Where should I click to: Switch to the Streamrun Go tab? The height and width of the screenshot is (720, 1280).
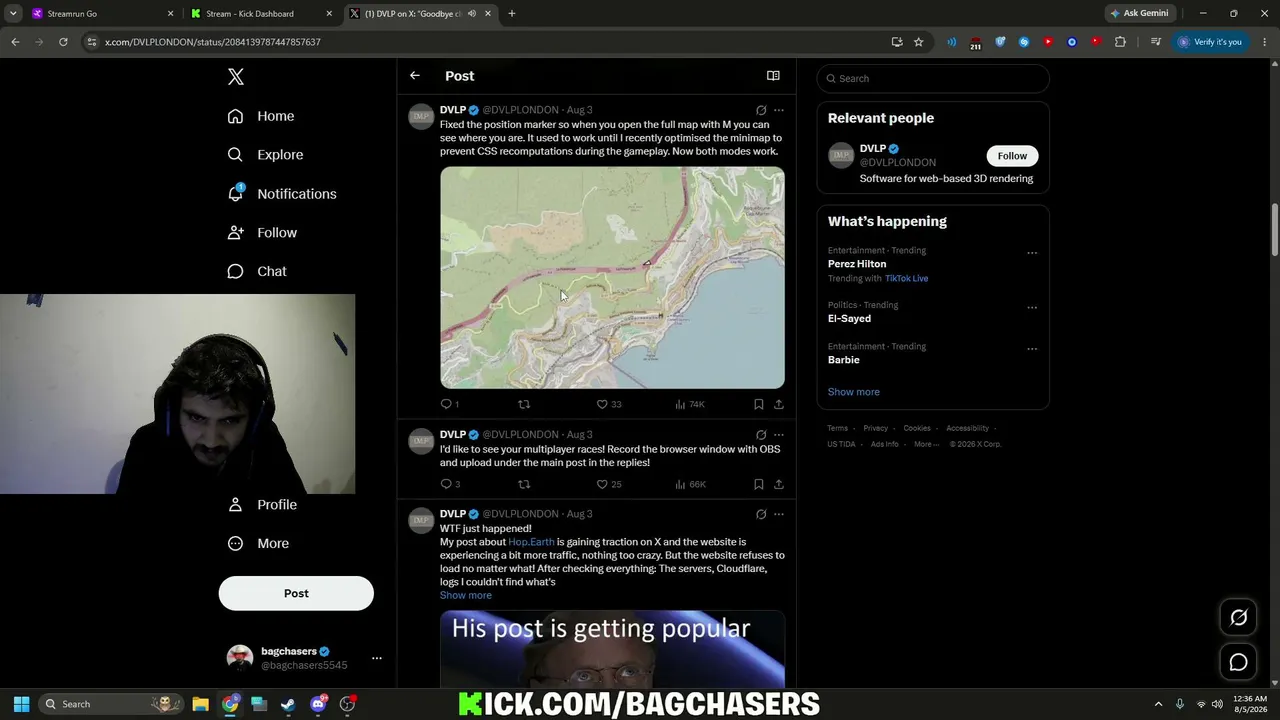pos(101,14)
